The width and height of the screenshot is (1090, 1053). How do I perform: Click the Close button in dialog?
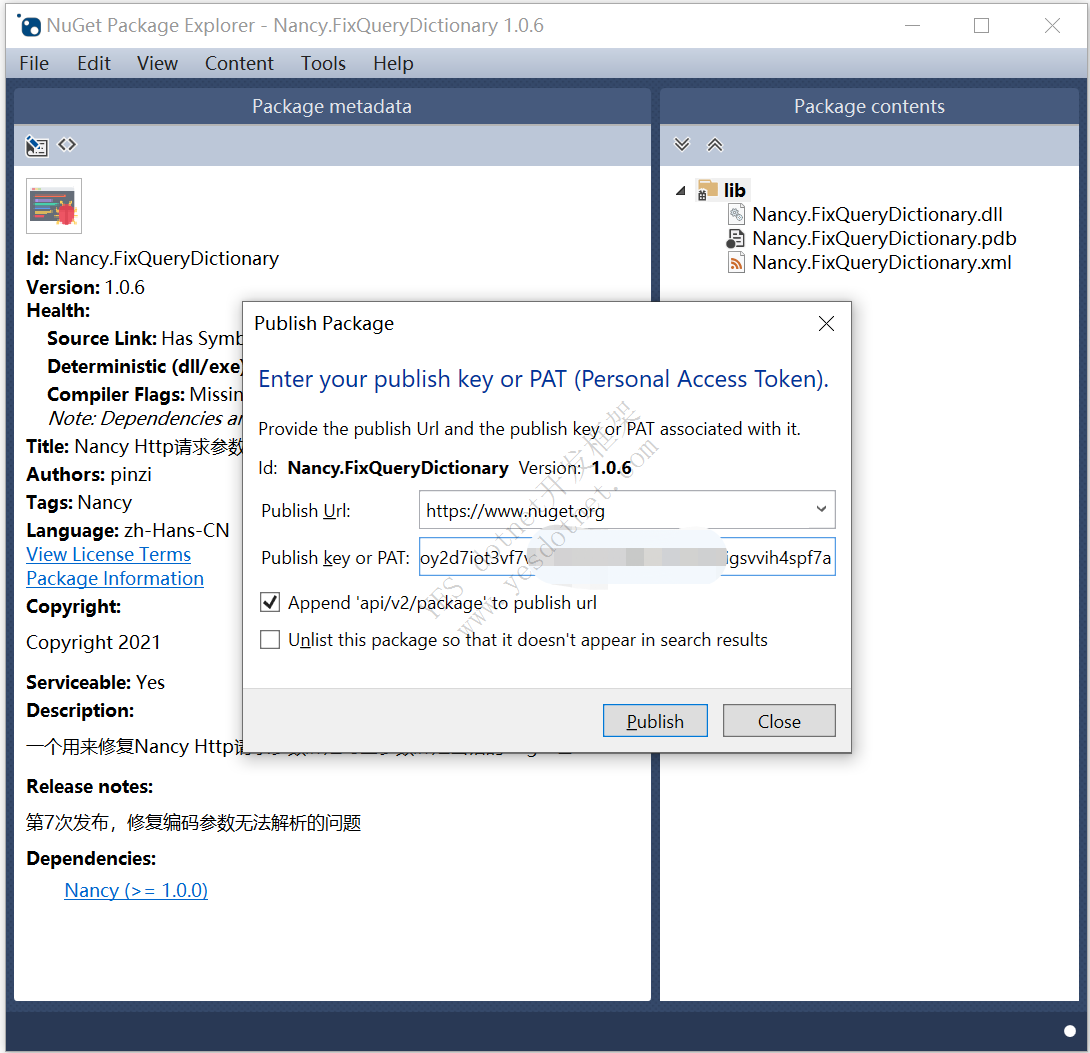pyautogui.click(x=779, y=721)
